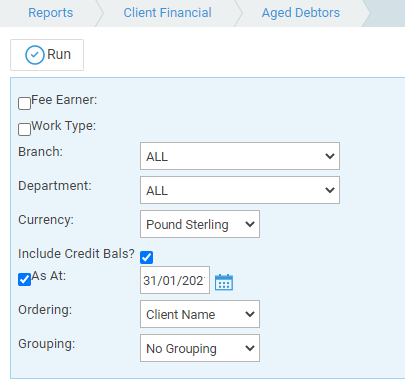
Task: Untick the As At checkbox
Action: (x=24, y=279)
